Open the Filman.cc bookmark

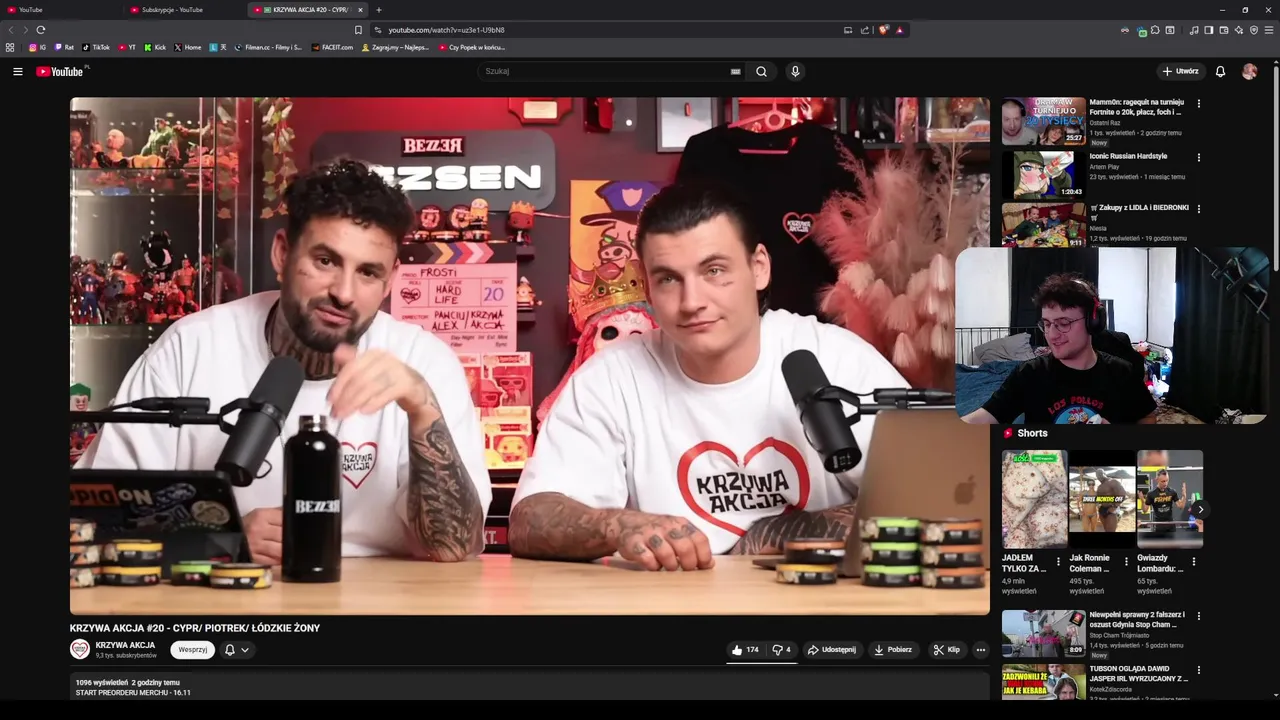[268, 47]
